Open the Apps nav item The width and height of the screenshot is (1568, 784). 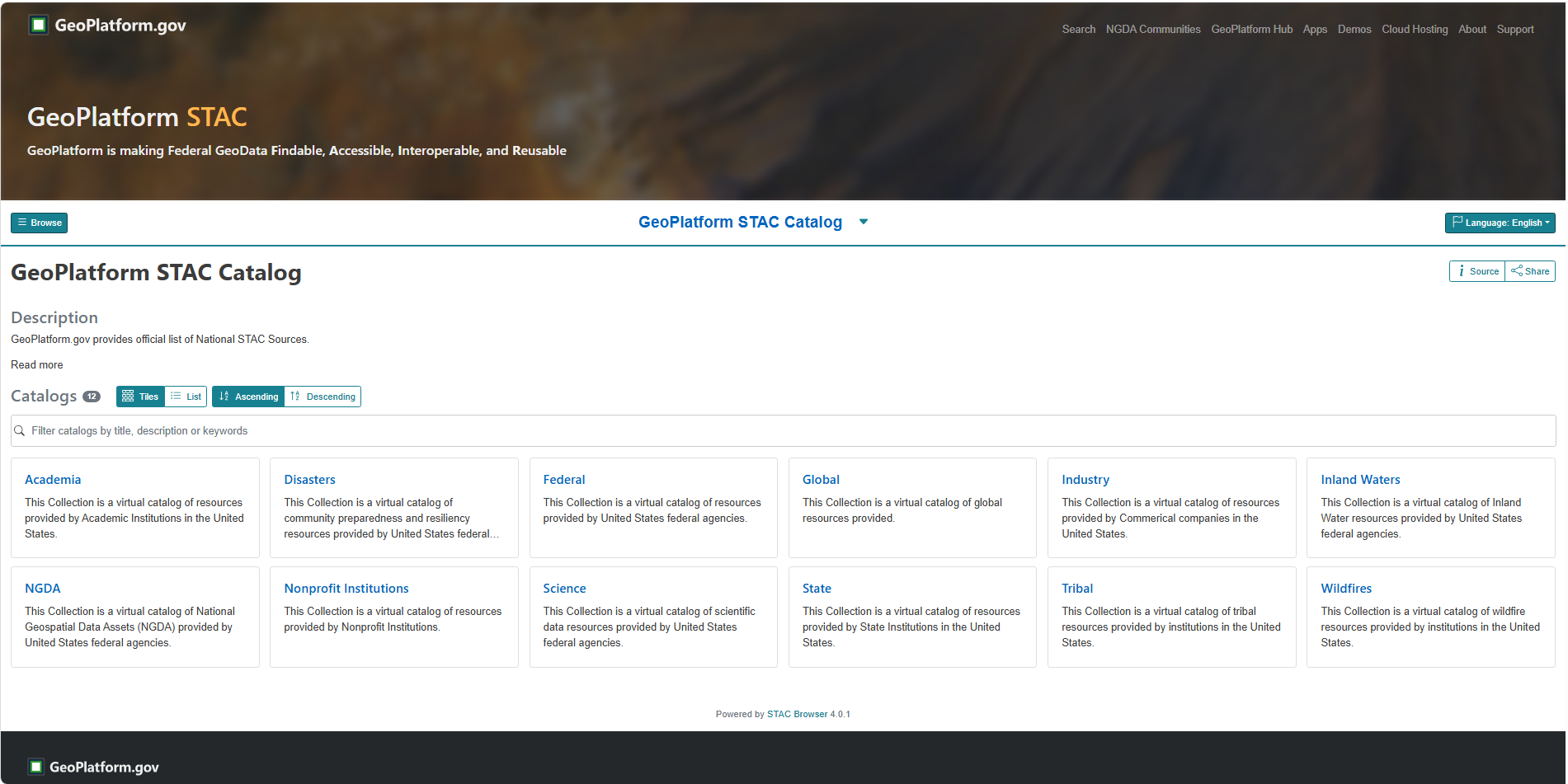1315,29
